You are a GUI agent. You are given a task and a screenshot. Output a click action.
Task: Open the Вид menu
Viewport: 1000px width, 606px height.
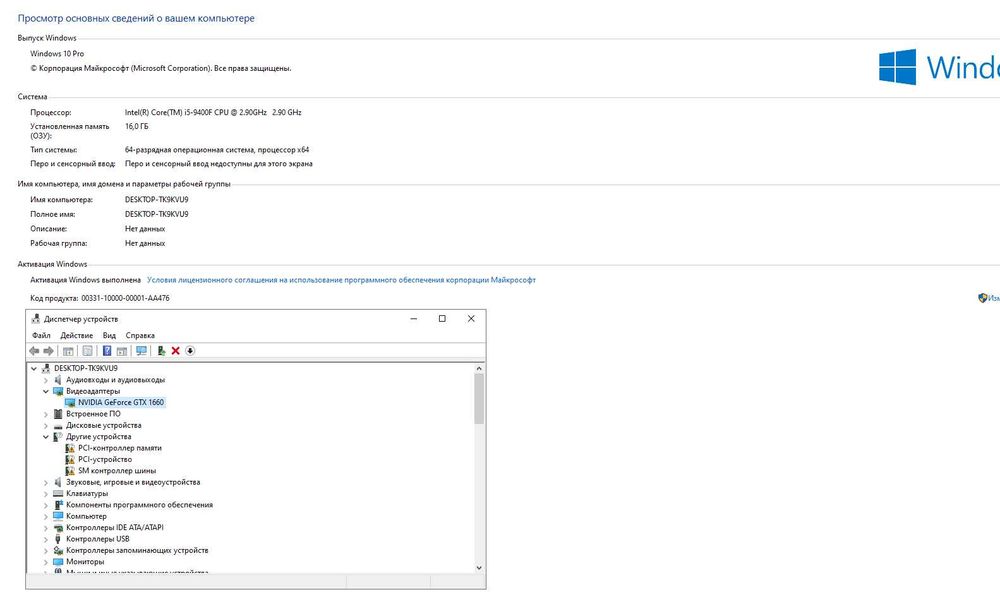(109, 336)
